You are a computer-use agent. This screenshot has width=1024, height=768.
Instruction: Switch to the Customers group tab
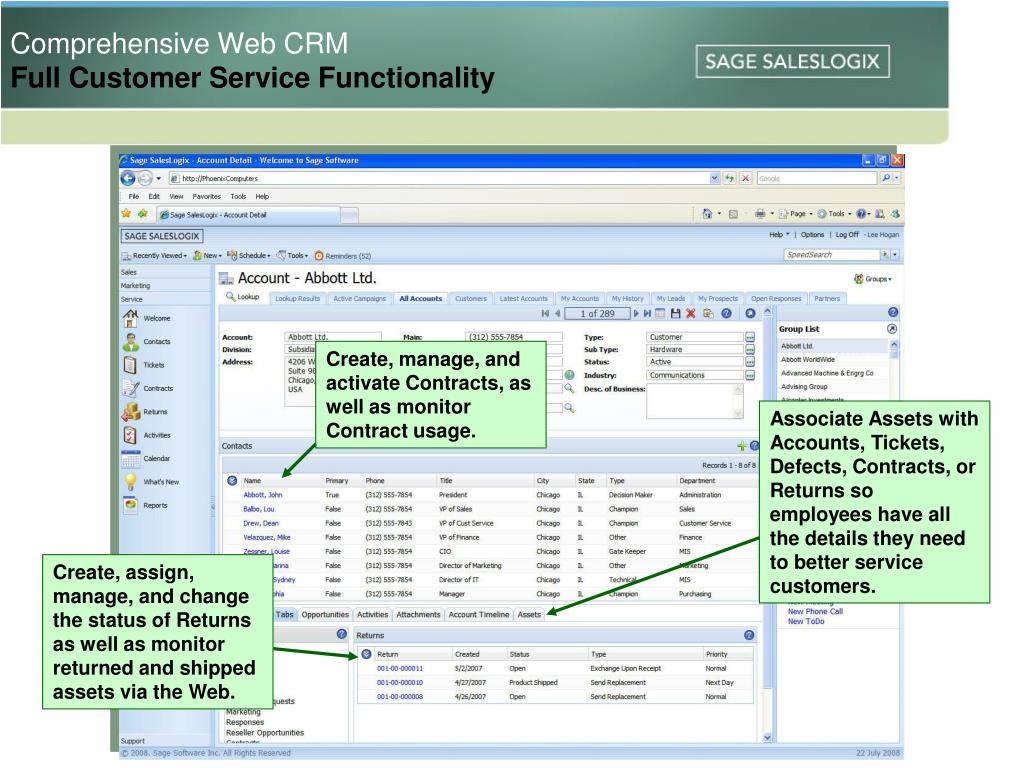(471, 299)
